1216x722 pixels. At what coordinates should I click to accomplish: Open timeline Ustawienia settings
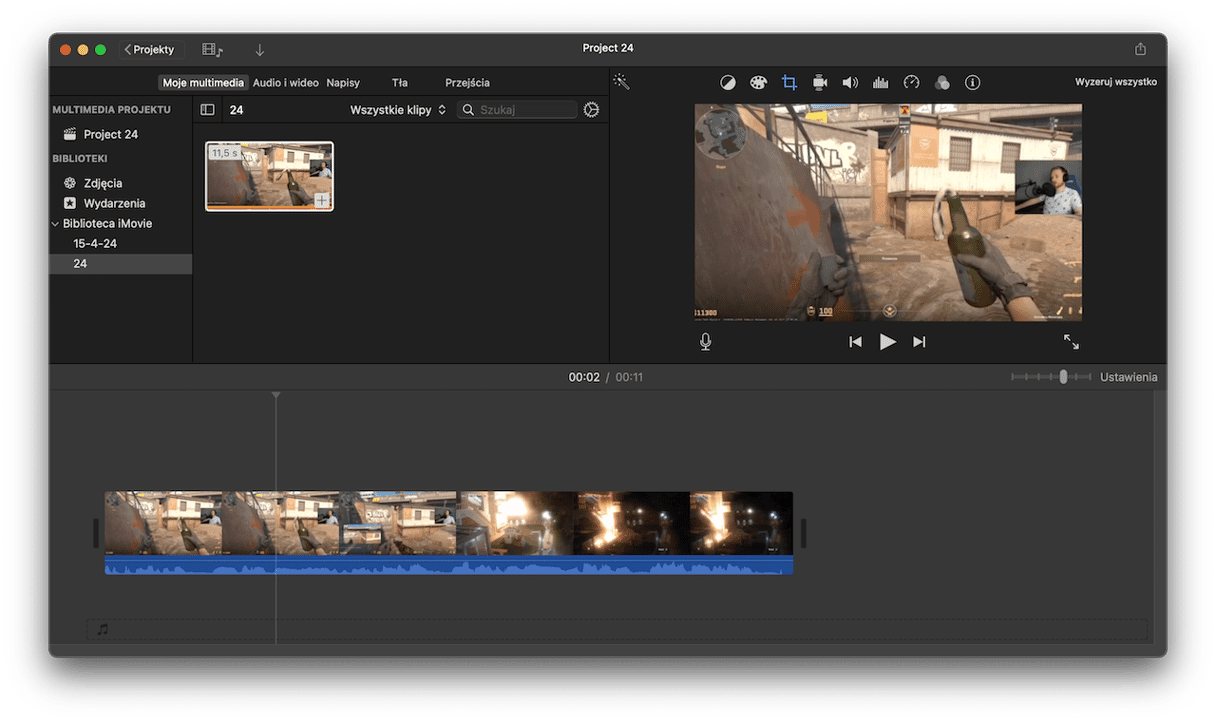1129,377
